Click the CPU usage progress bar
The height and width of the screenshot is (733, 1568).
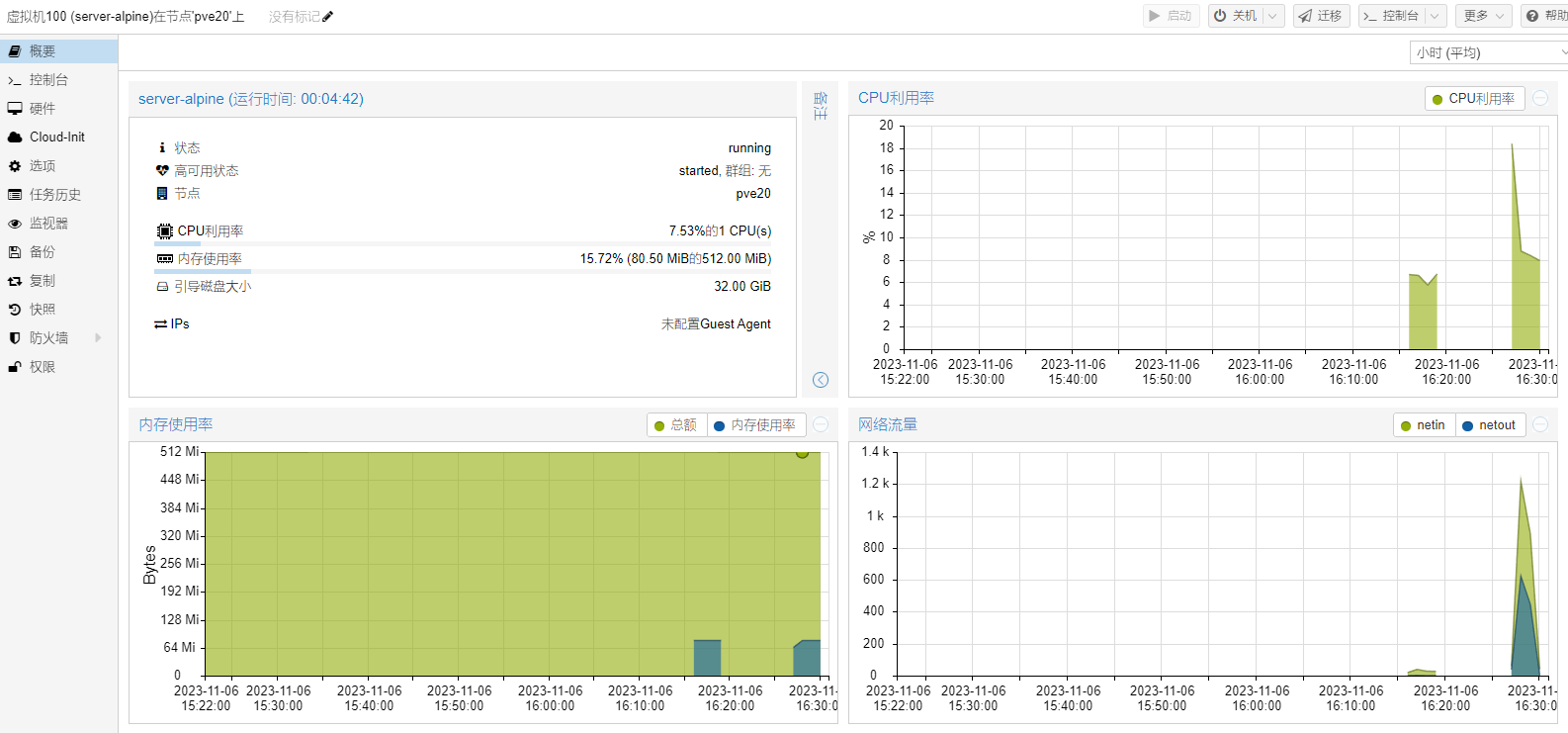(x=463, y=243)
